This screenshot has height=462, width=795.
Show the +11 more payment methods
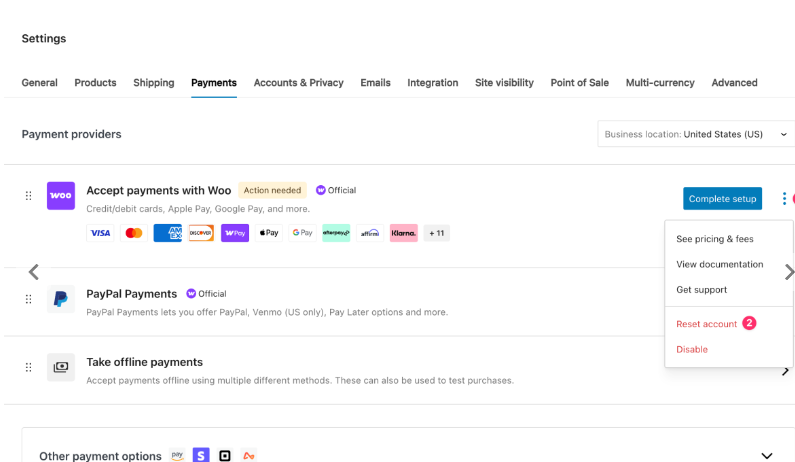pos(437,233)
